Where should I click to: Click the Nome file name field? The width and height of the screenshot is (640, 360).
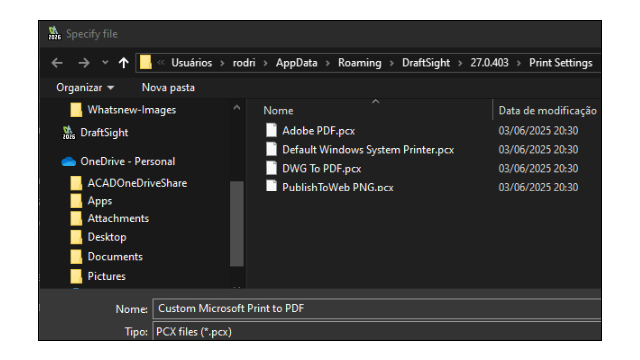click(x=376, y=309)
